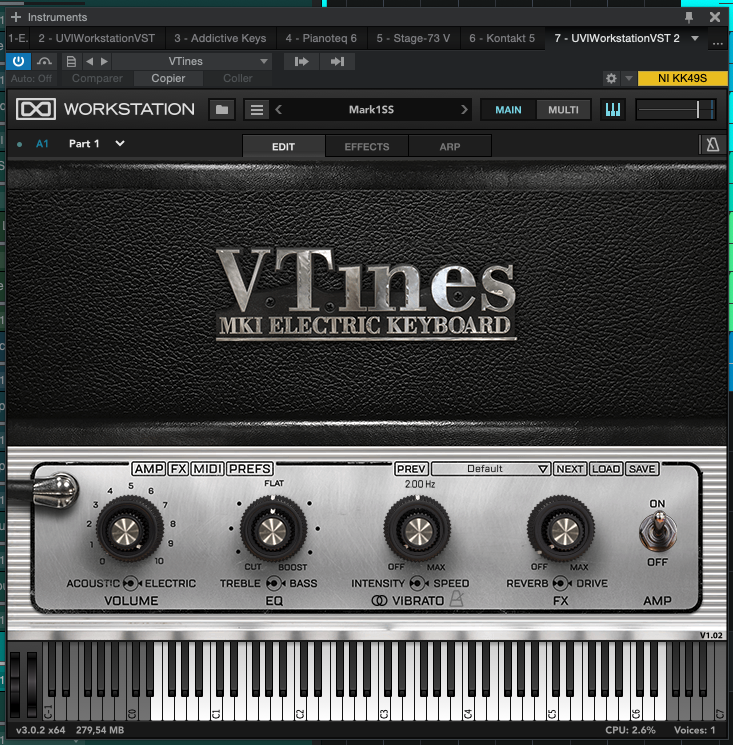Open the VTines preset dropdown
The height and width of the screenshot is (745, 733).
coord(192,61)
